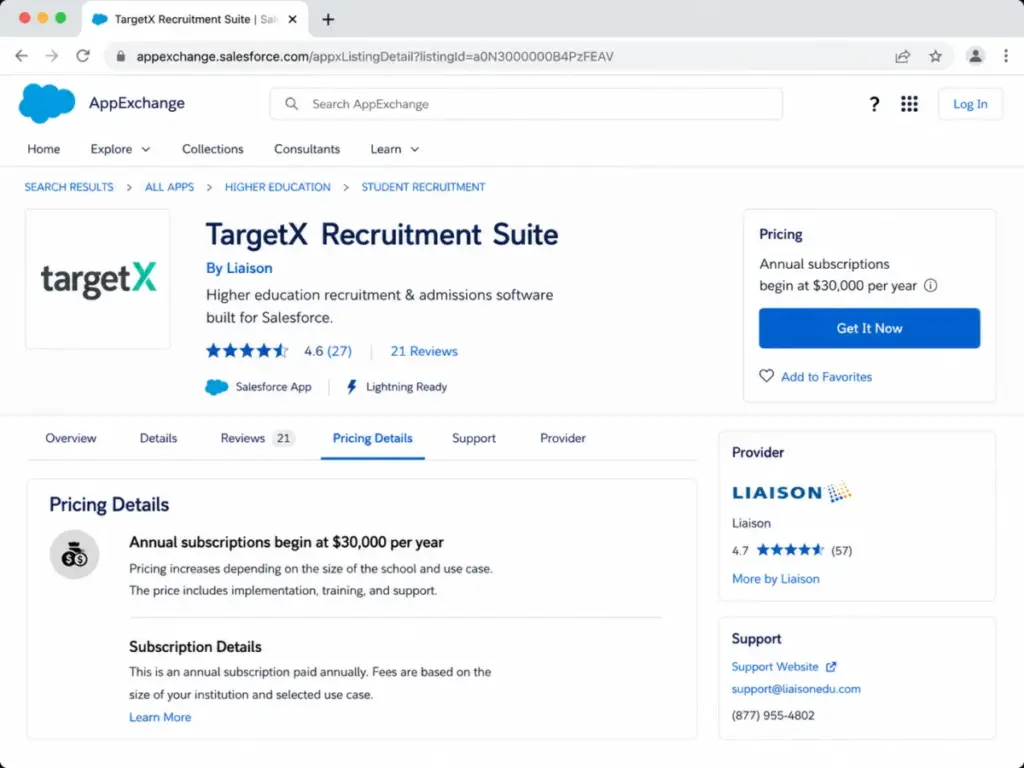
Task: Click the heart icon next to Add to Favorites
Action: click(x=766, y=376)
